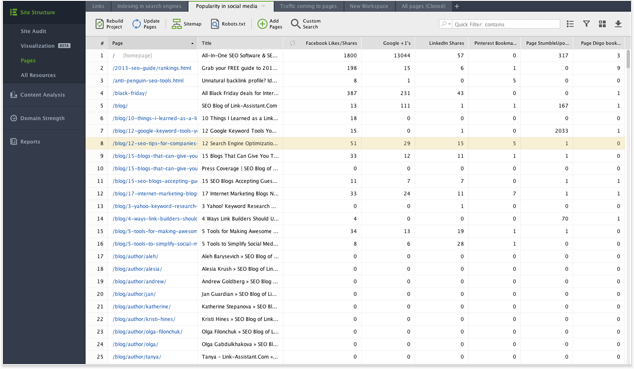Add a new workspace tab with plus icon
634x369 pixels.
point(457,6)
